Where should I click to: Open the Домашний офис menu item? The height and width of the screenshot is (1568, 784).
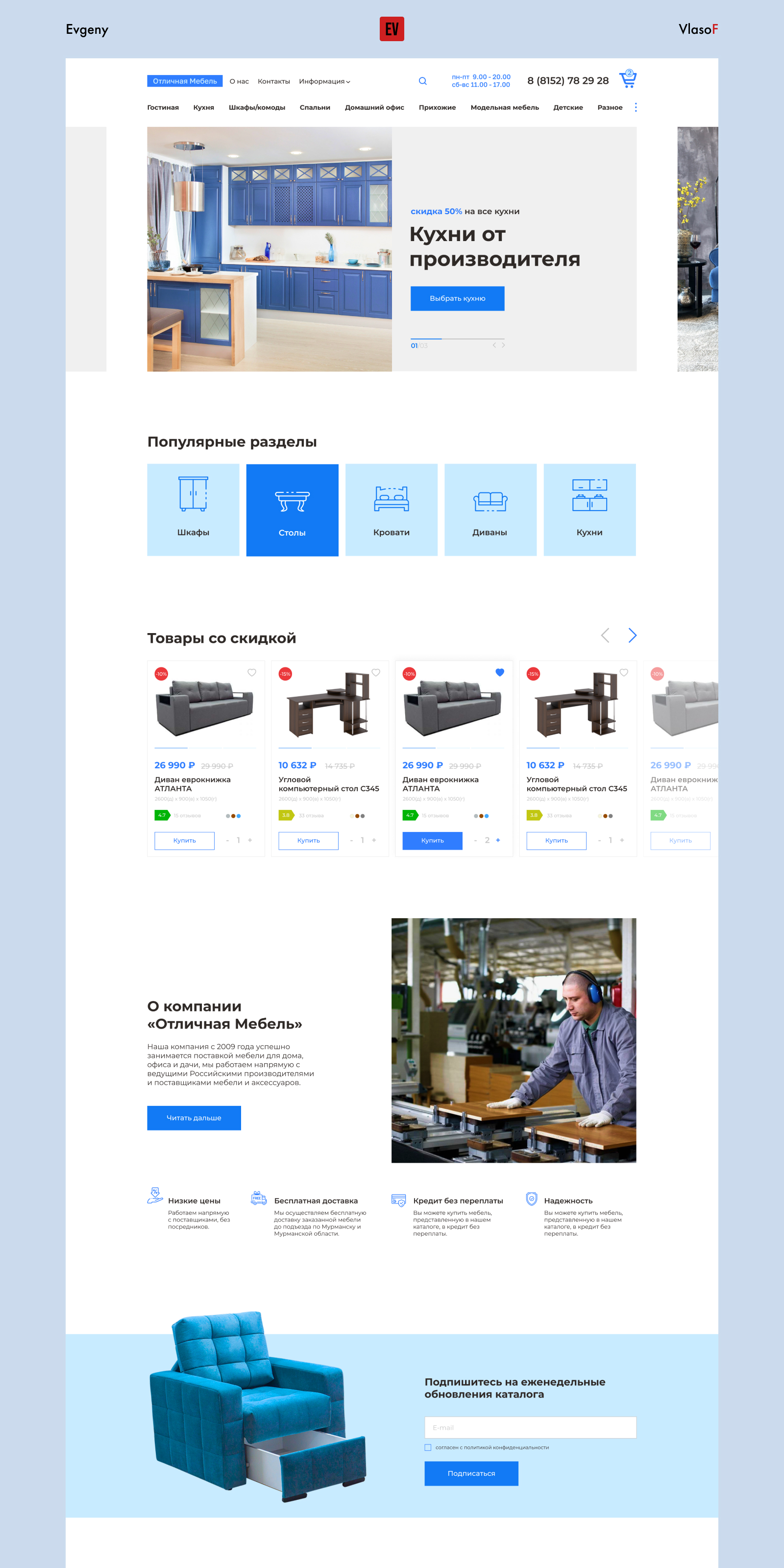(x=374, y=108)
